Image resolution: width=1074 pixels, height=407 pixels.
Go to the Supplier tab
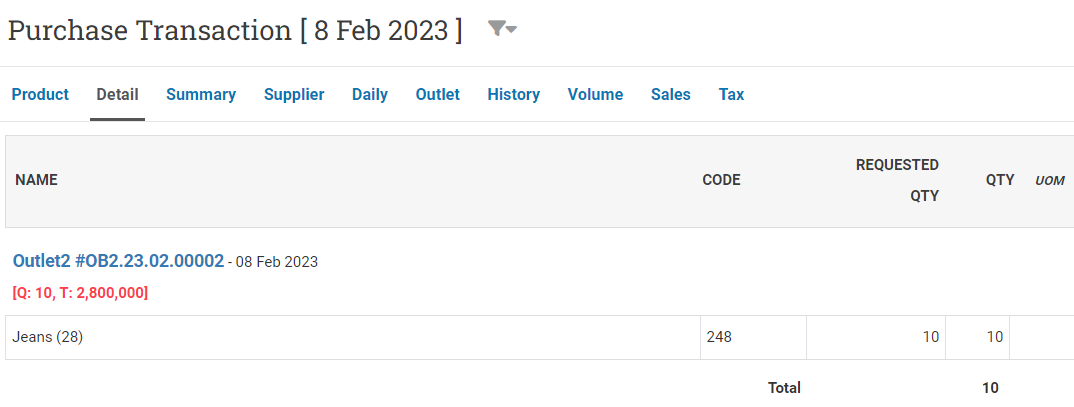294,95
